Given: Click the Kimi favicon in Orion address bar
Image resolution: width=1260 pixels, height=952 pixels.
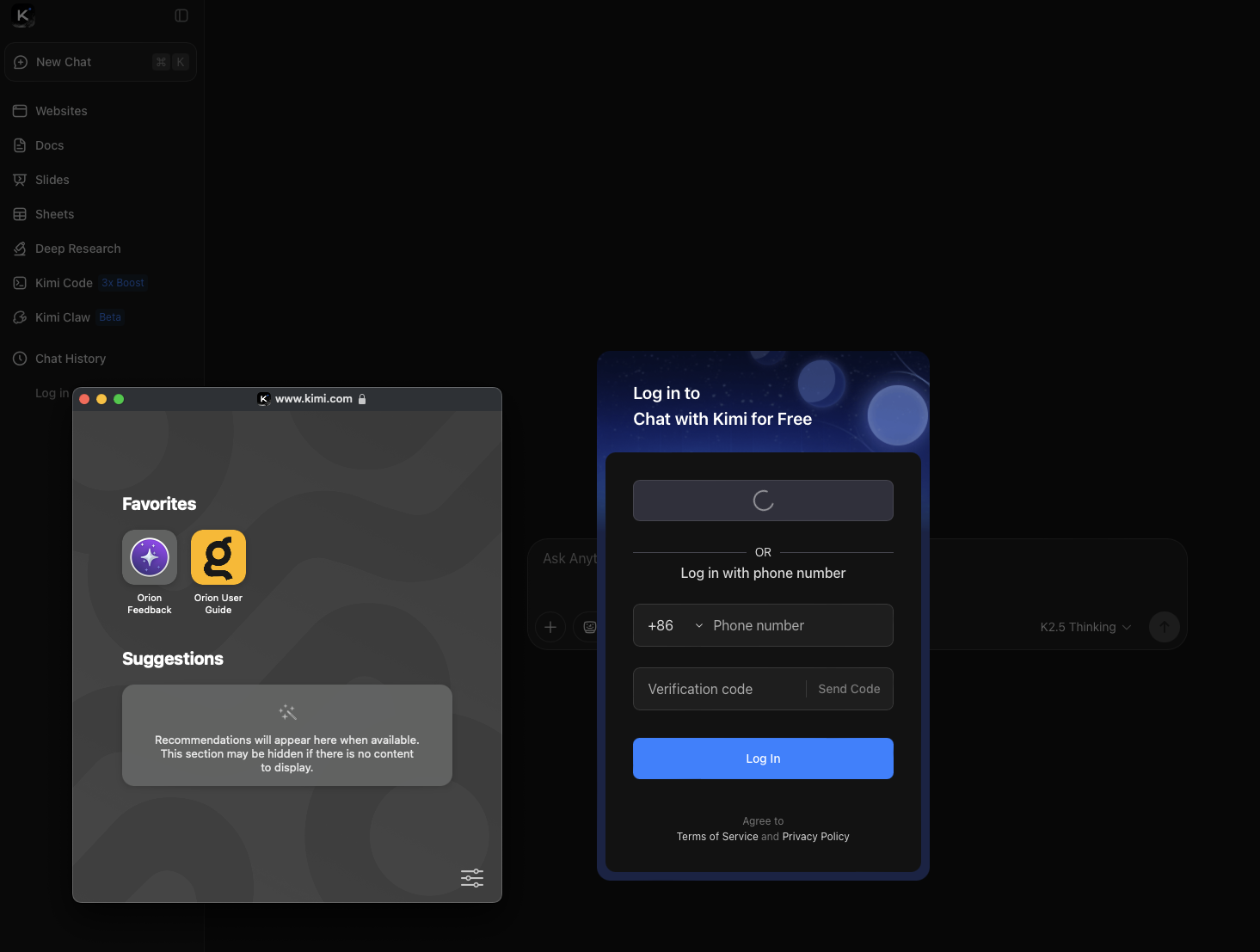Looking at the screenshot, I should [x=264, y=399].
